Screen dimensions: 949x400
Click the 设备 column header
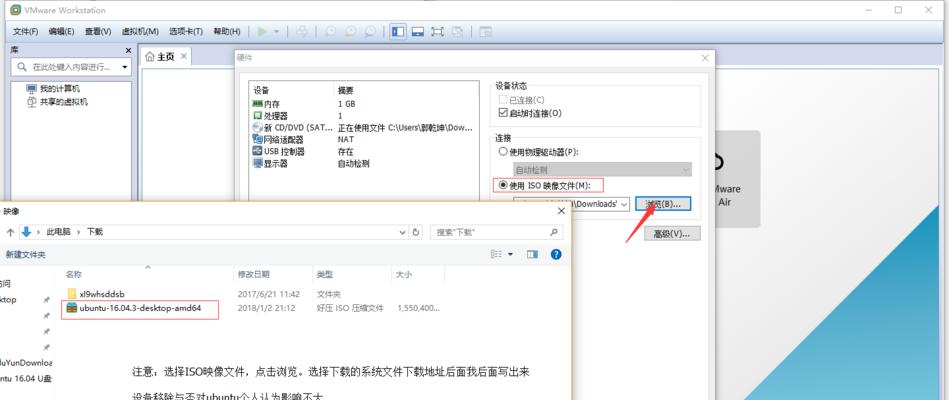click(x=261, y=90)
